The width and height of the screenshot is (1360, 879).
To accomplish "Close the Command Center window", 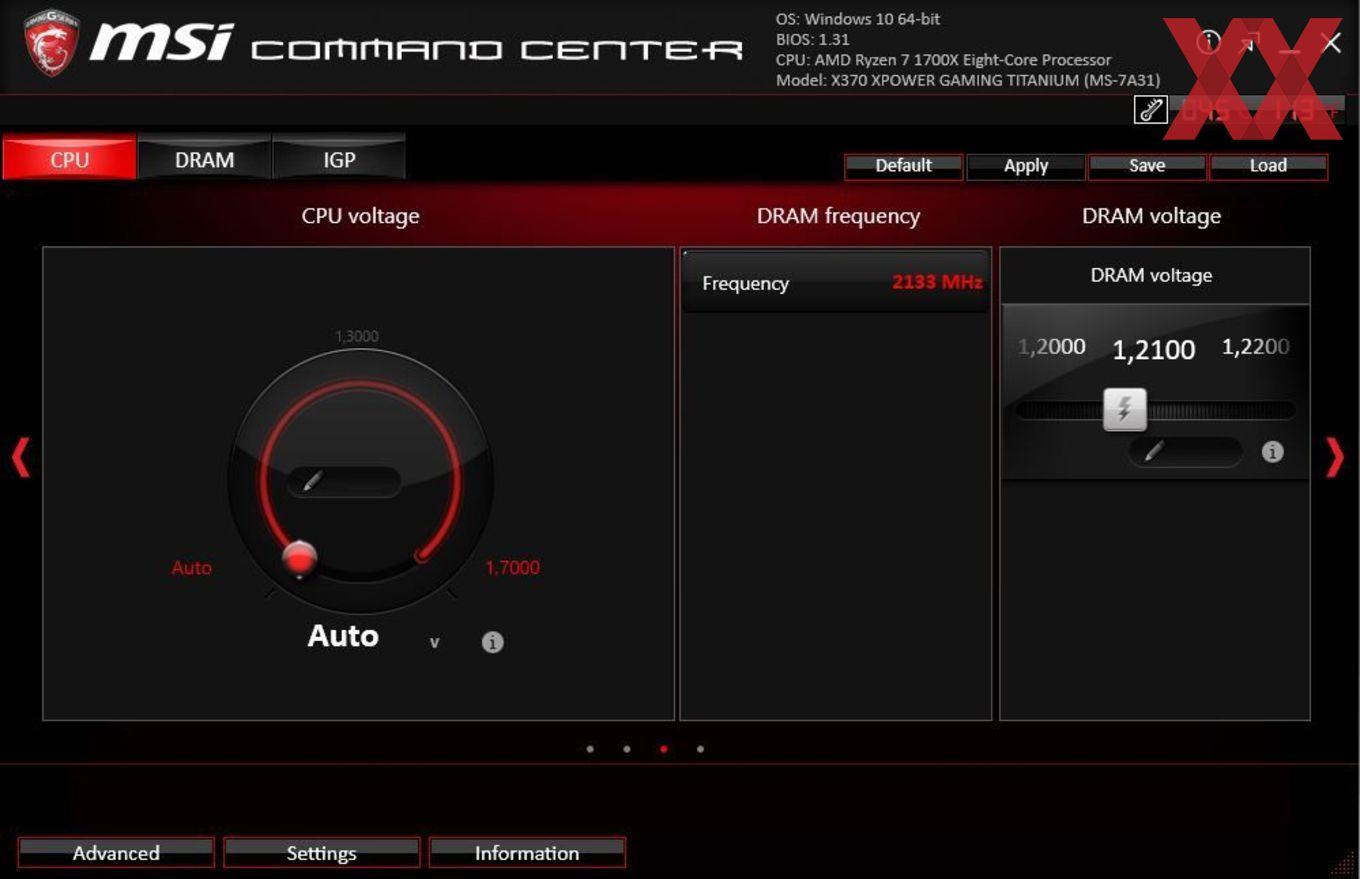I will tap(1331, 42).
